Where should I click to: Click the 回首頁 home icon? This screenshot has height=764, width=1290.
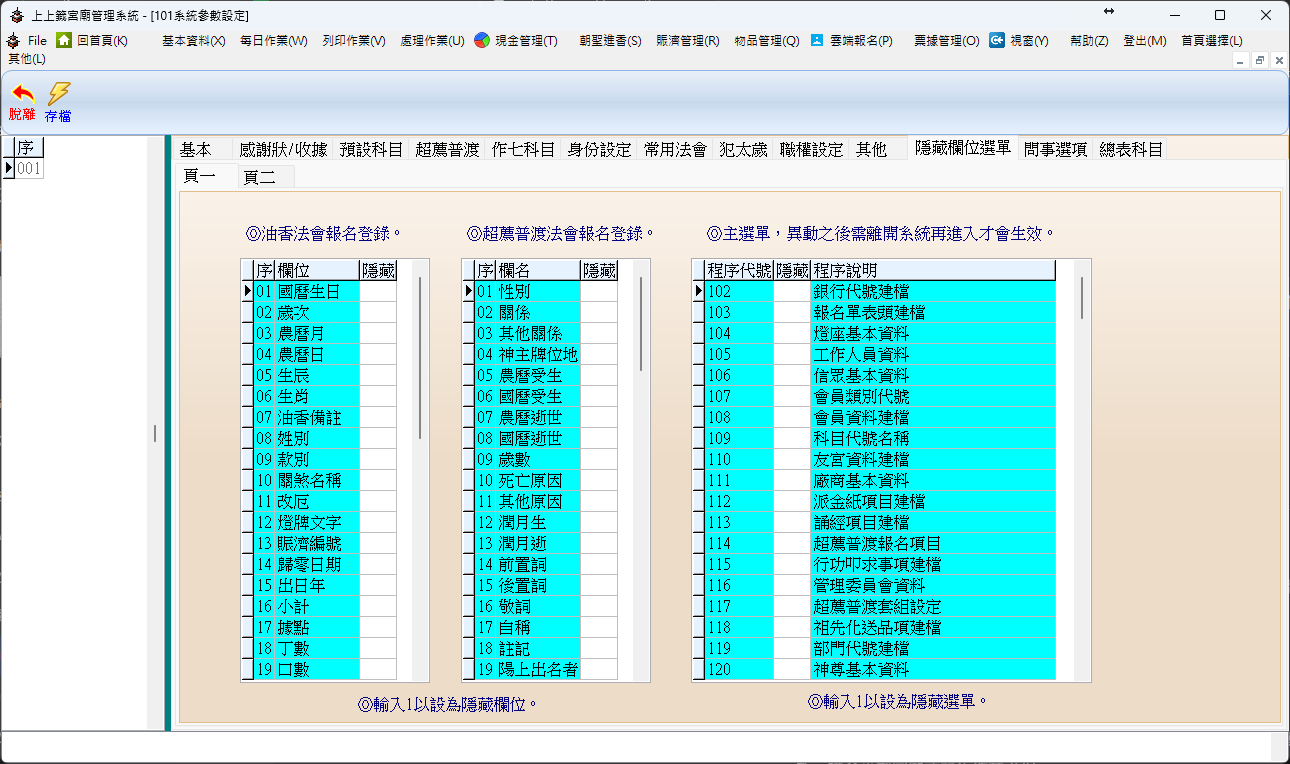pyautogui.click(x=64, y=40)
